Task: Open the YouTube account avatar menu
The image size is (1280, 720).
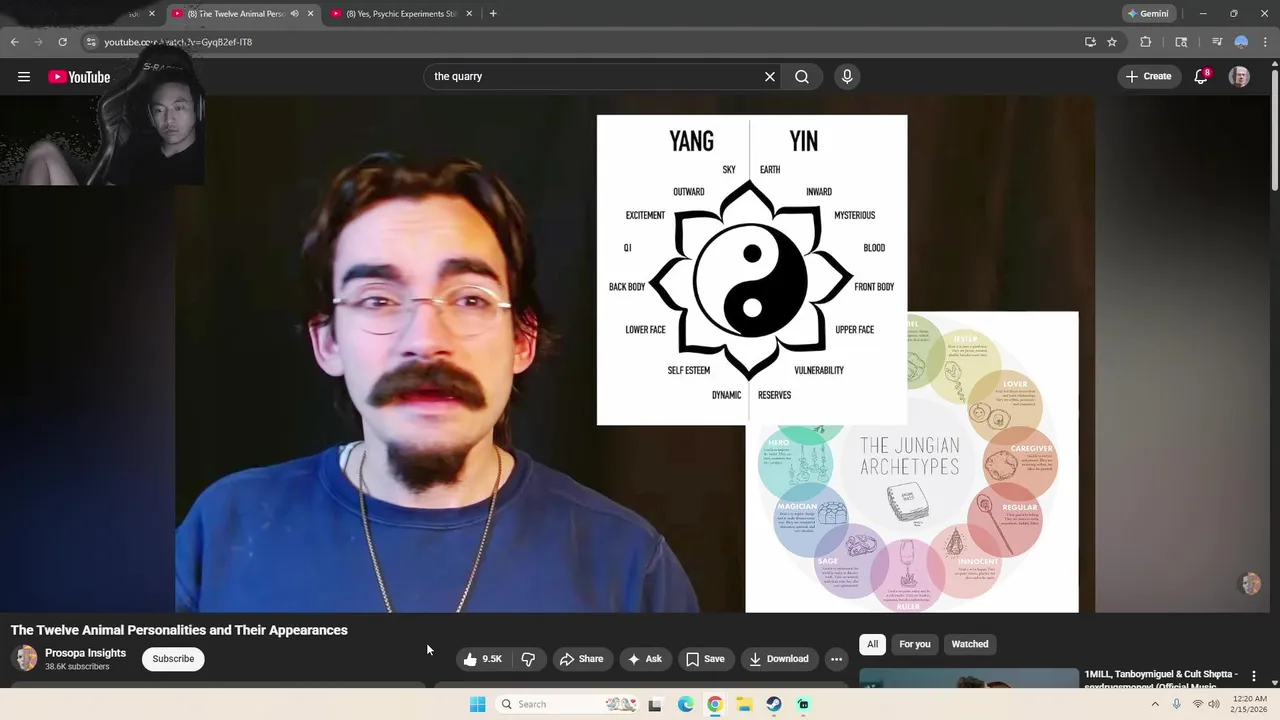Action: pyautogui.click(x=1239, y=77)
